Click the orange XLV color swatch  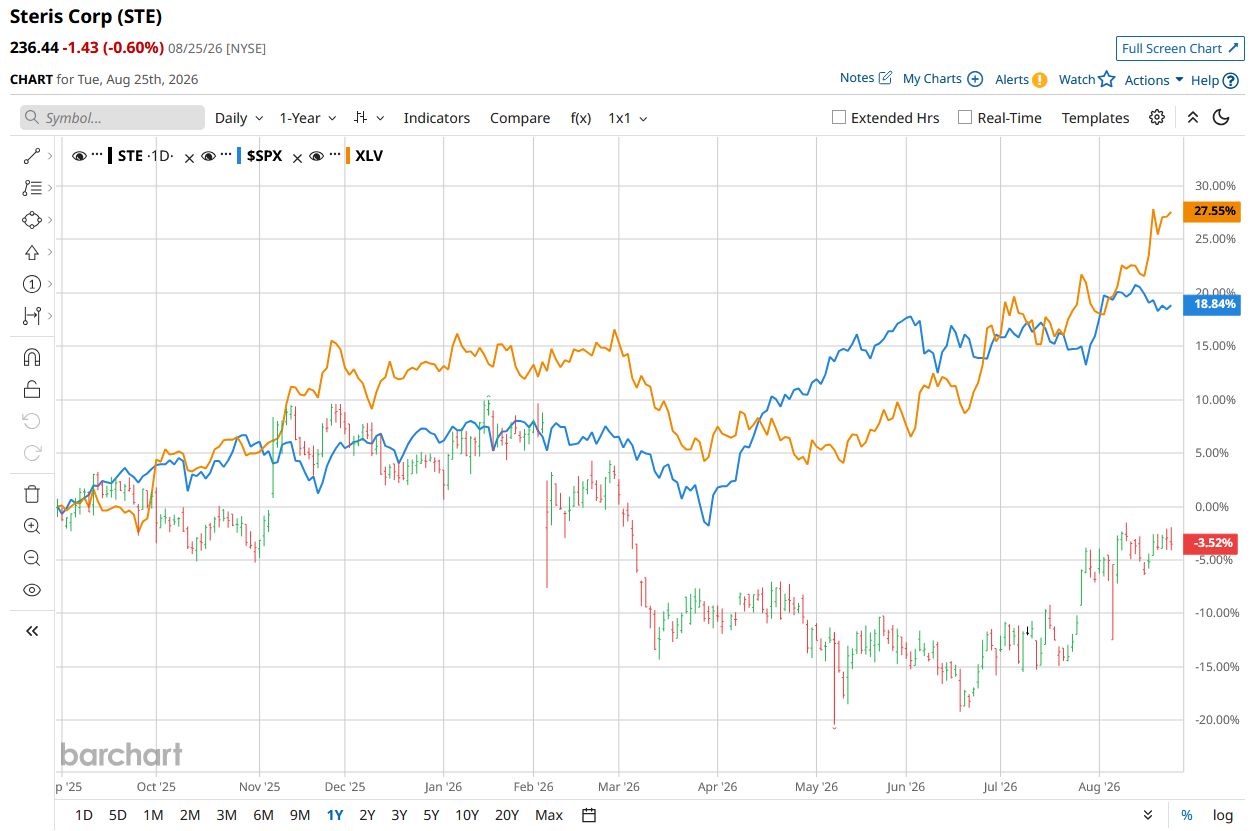[347, 156]
